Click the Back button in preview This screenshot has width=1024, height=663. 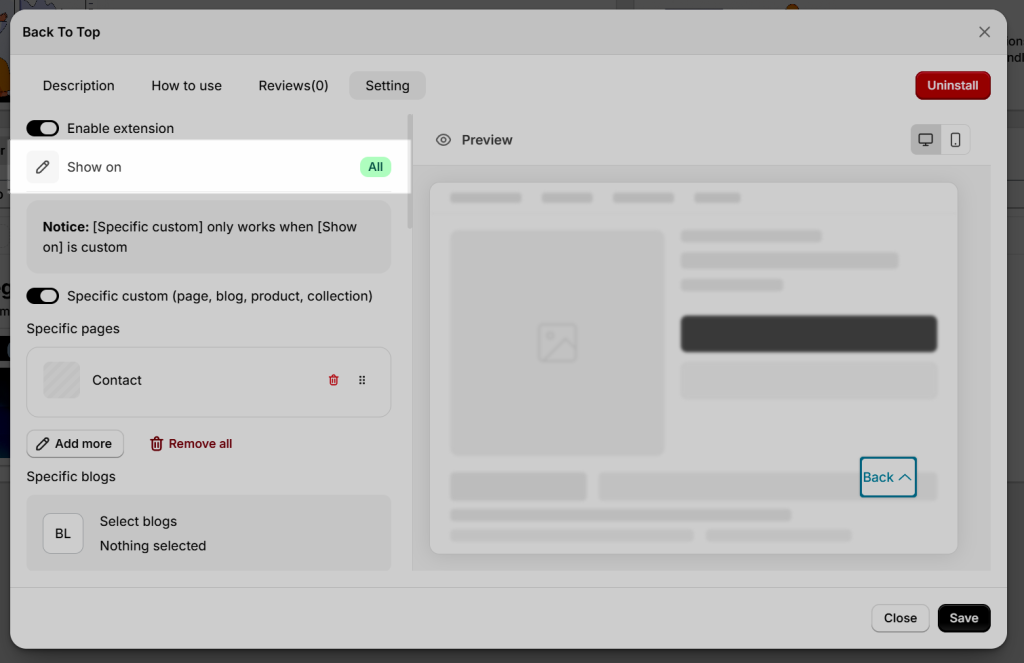tap(888, 477)
